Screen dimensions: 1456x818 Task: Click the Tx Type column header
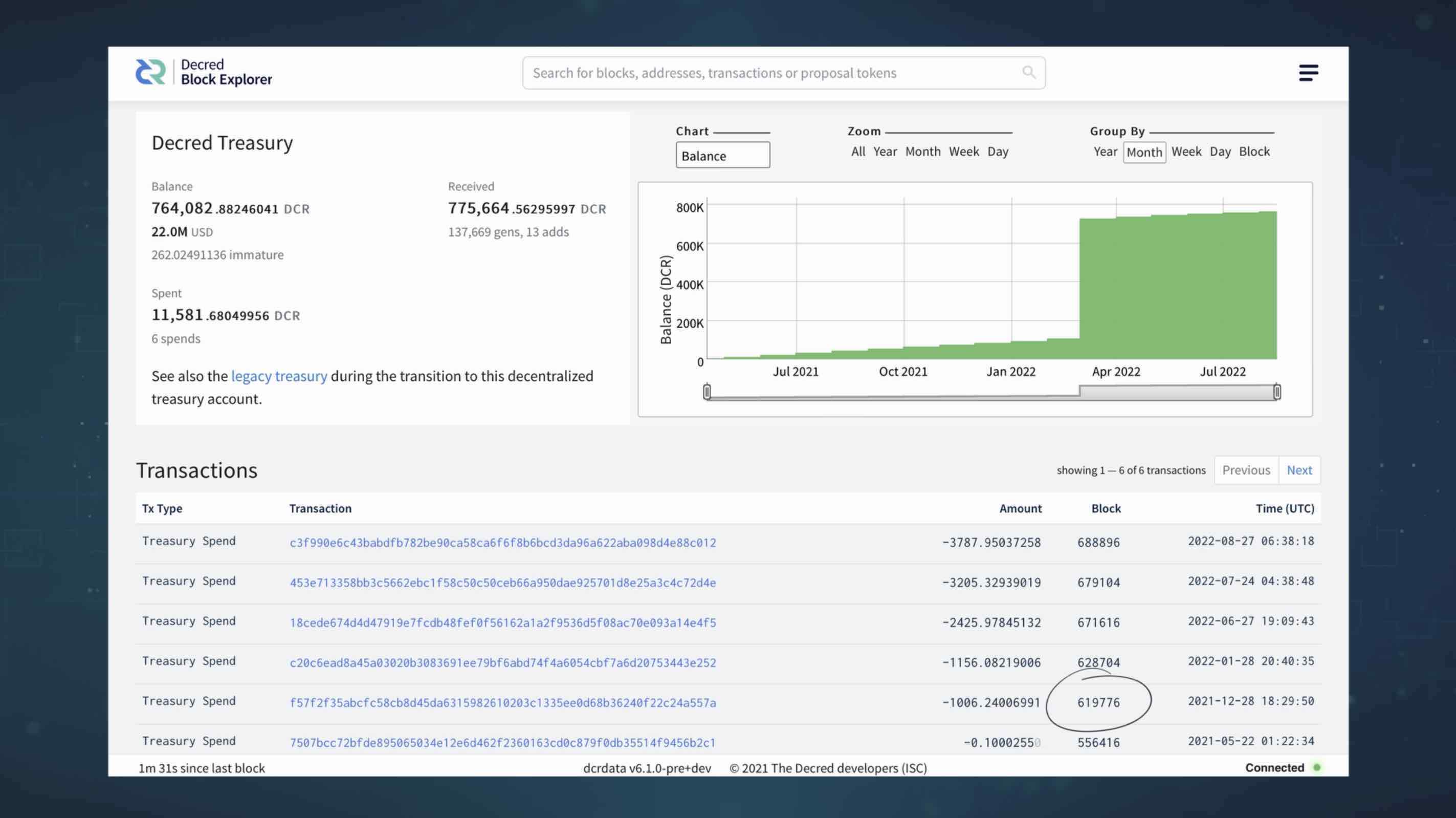click(x=162, y=508)
